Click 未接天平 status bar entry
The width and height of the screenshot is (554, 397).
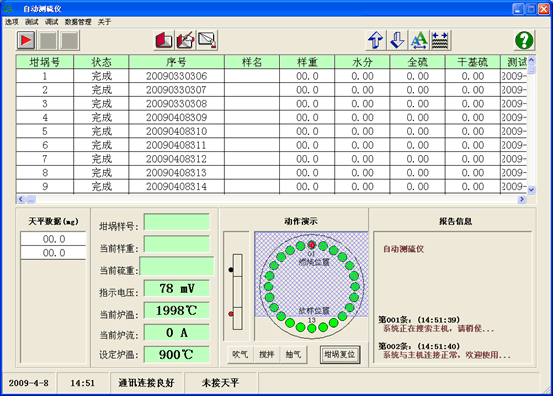point(221,383)
